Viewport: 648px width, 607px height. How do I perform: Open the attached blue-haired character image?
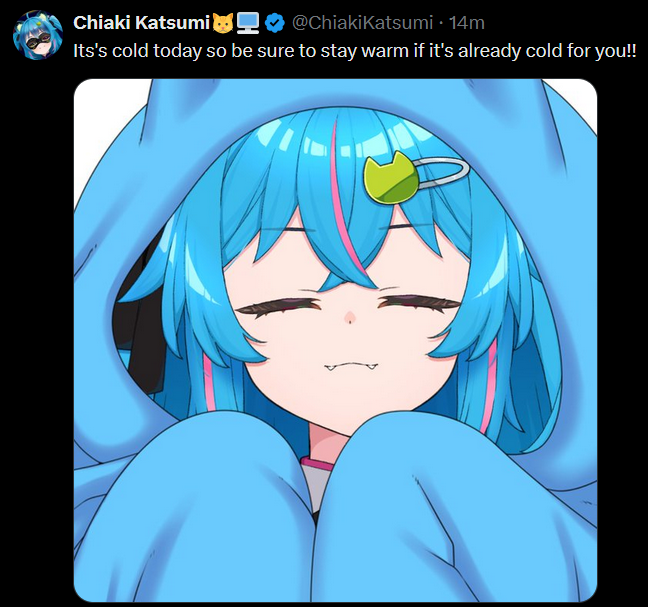[335, 340]
